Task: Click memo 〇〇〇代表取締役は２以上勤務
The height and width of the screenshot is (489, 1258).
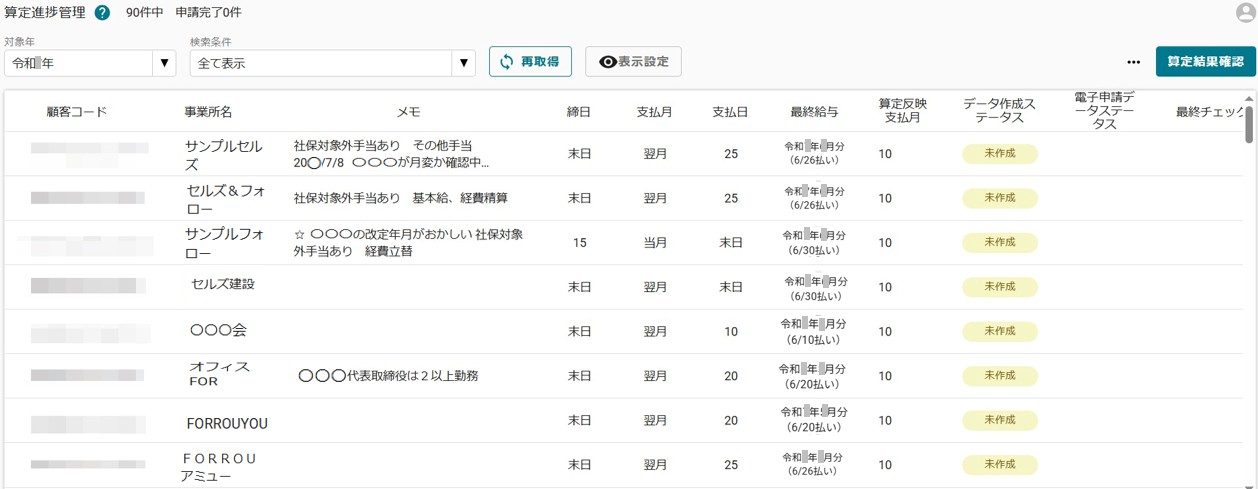Action: point(388,376)
